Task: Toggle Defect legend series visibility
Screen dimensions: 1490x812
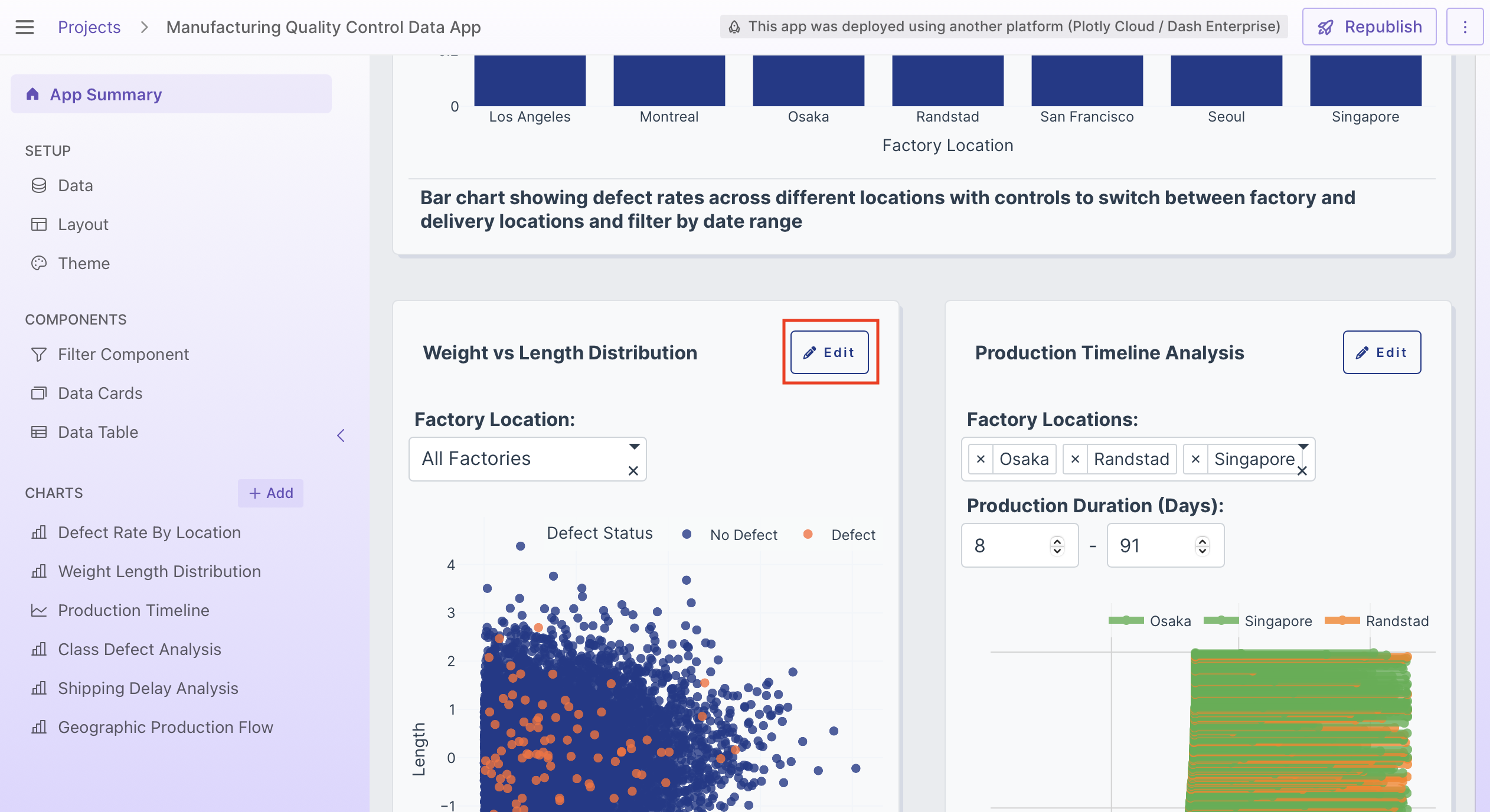Action: click(x=852, y=535)
